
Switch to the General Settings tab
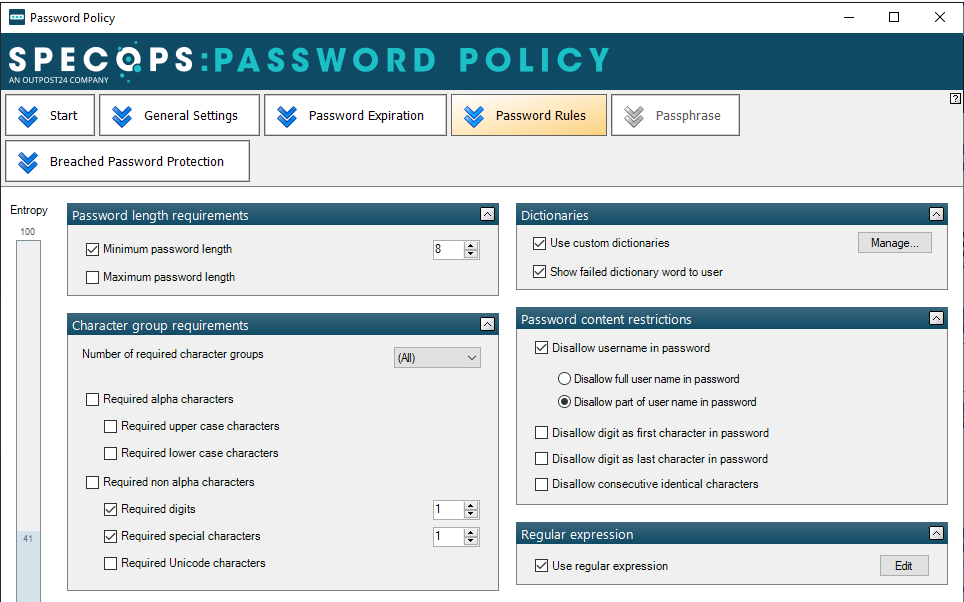click(x=180, y=115)
